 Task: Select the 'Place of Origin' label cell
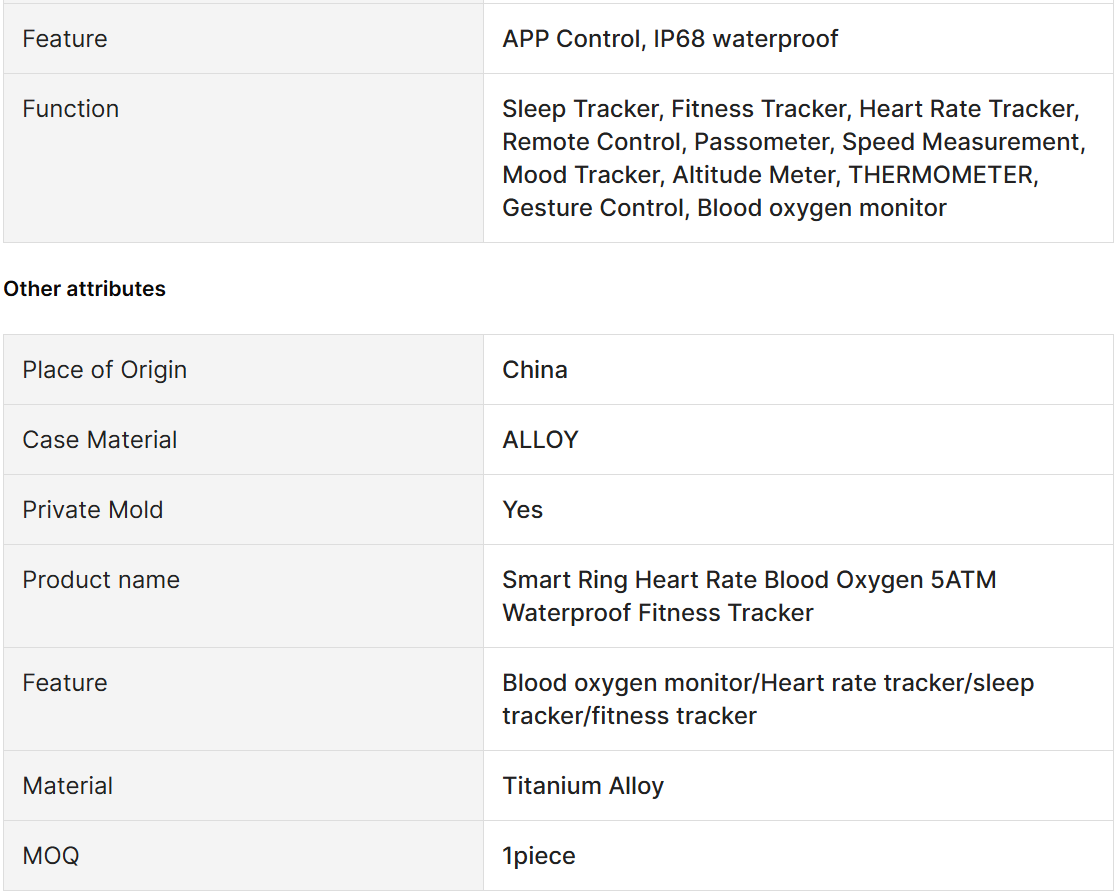coord(244,370)
